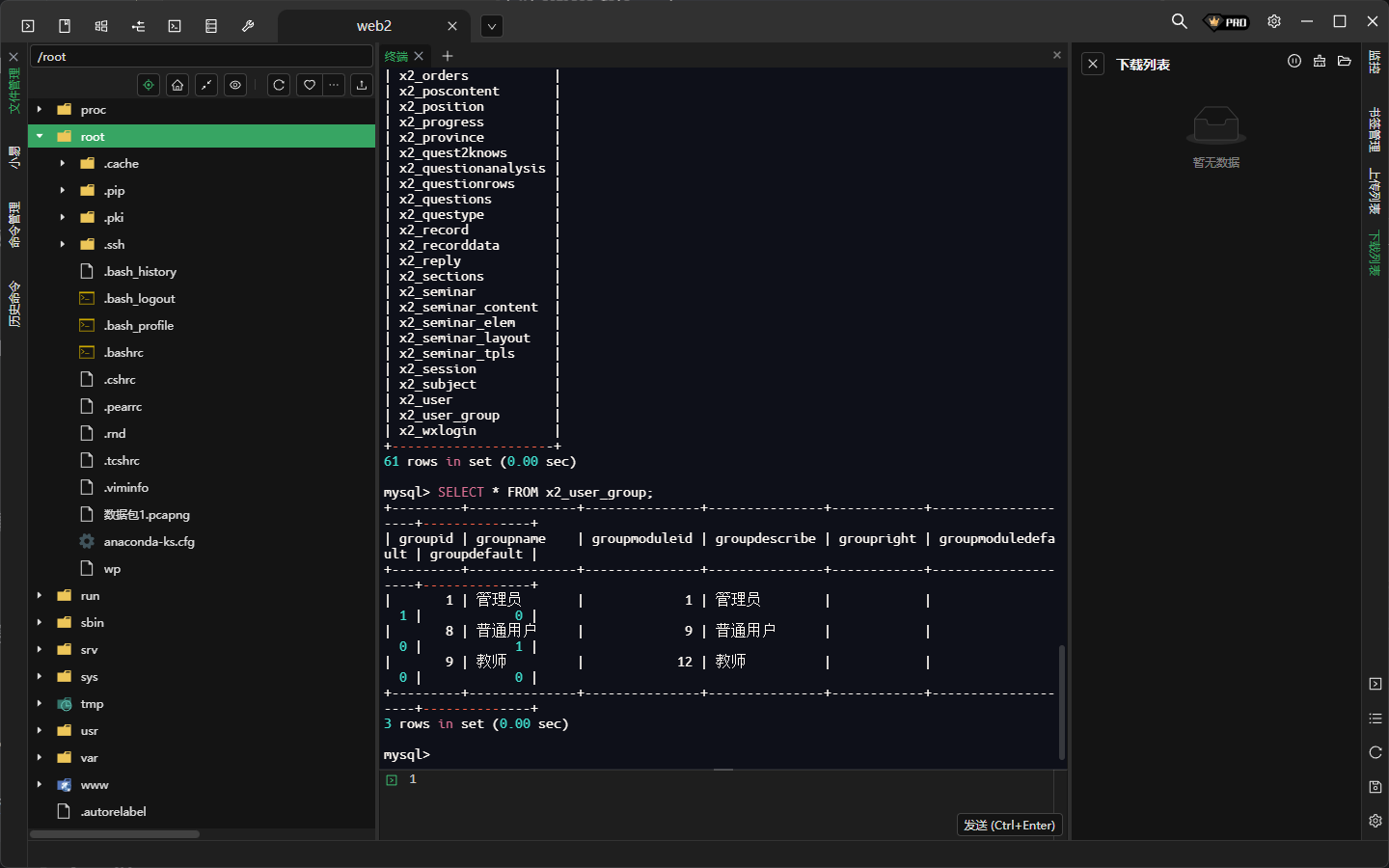Open the session tabs dropdown arrow

(x=492, y=26)
